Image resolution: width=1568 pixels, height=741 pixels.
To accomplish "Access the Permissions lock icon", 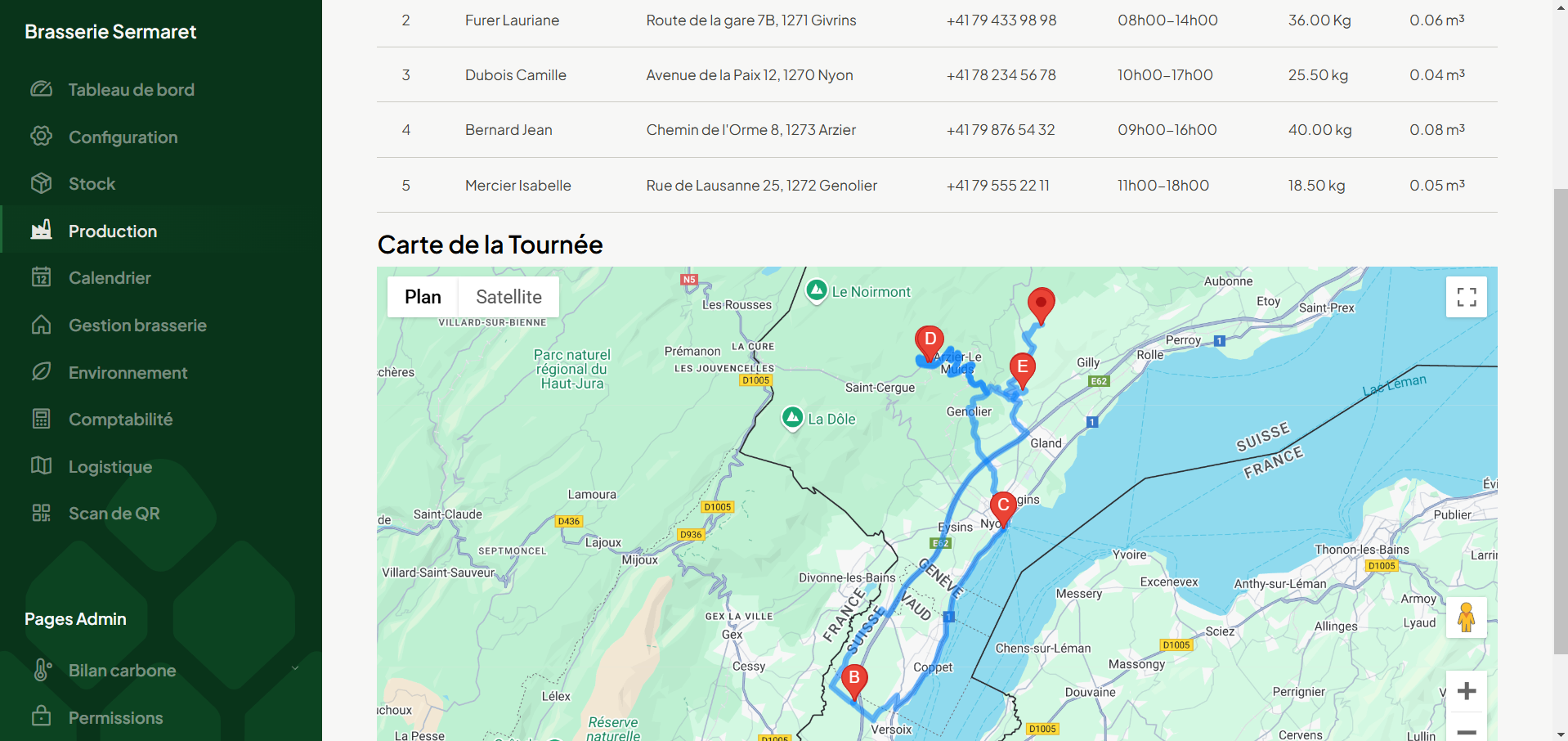I will pos(41,717).
